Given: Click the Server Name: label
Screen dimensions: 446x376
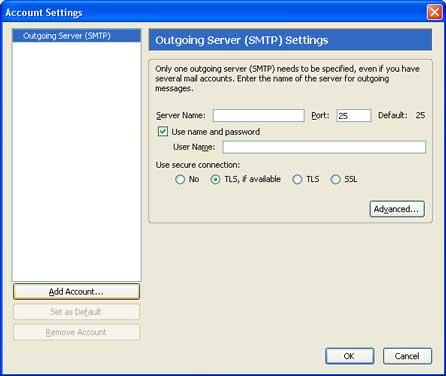Looking at the screenshot, I should pyautogui.click(x=181, y=115).
